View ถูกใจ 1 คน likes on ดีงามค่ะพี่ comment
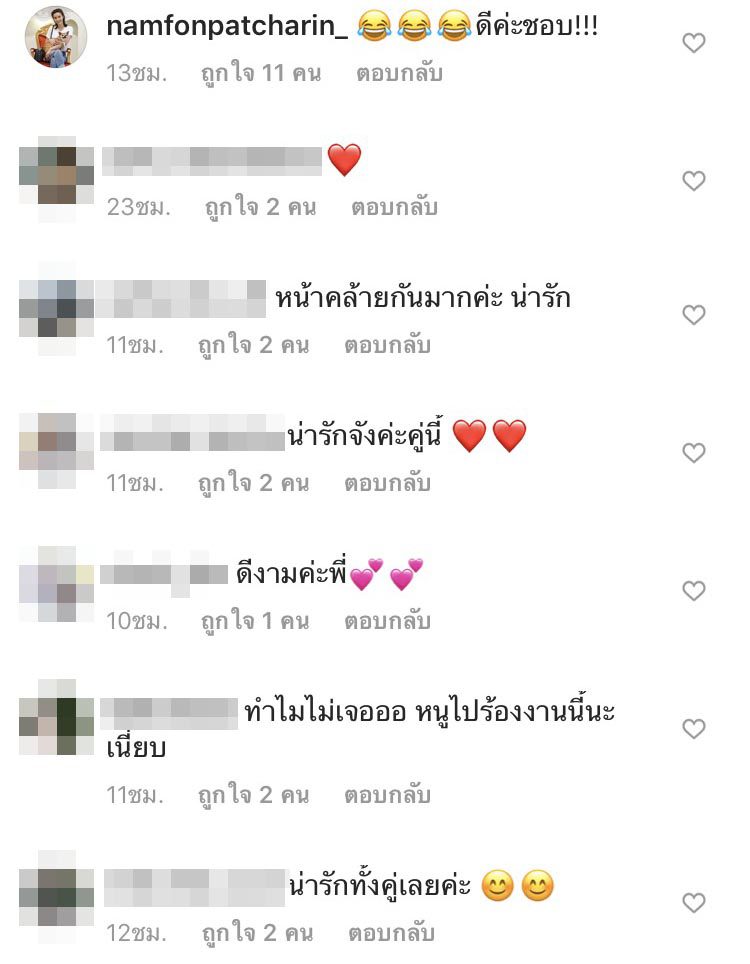The image size is (750, 964). pos(255,622)
